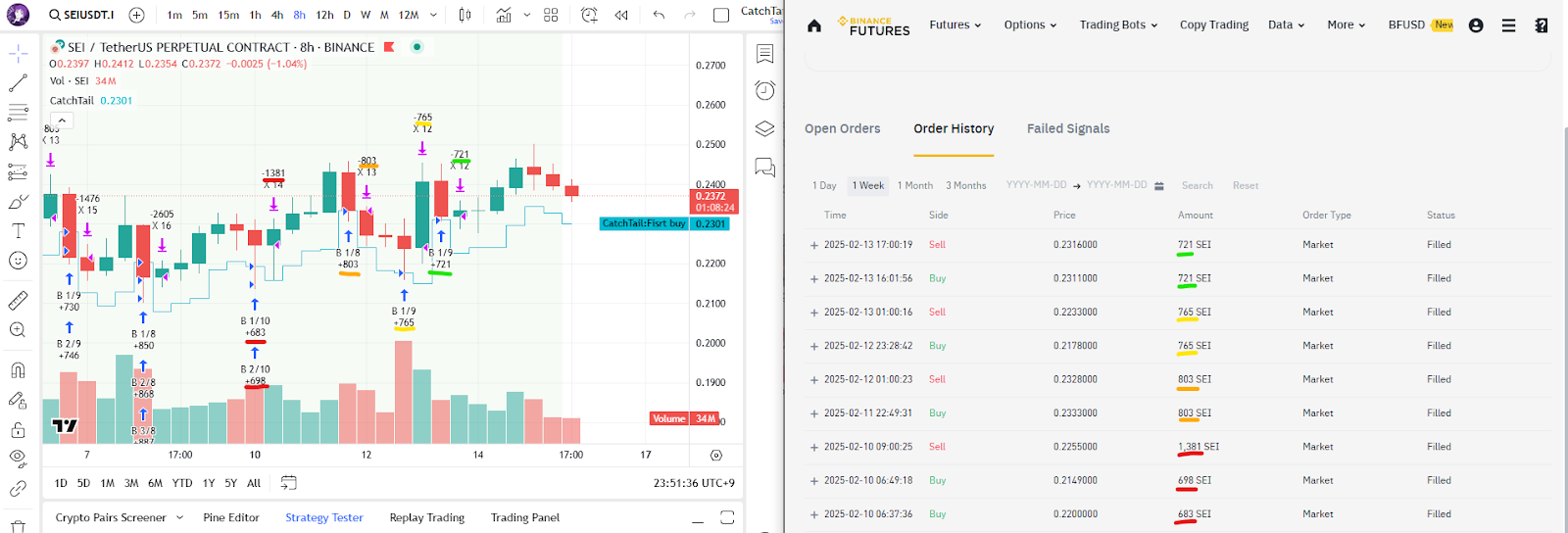The height and width of the screenshot is (533, 1568).
Task: Click the Binance Futures home icon
Action: click(x=814, y=25)
